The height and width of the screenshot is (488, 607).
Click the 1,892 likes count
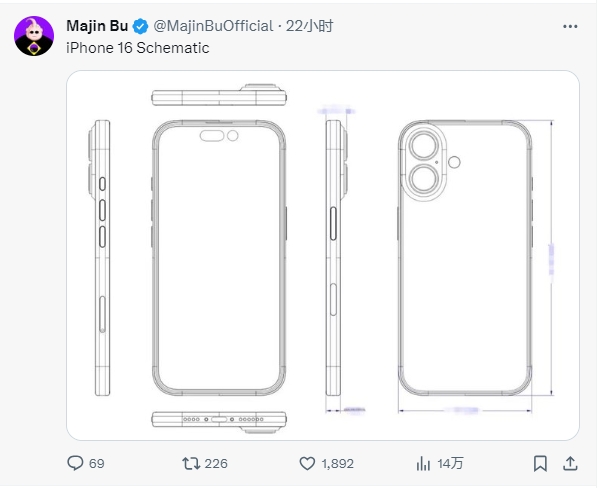pos(340,463)
